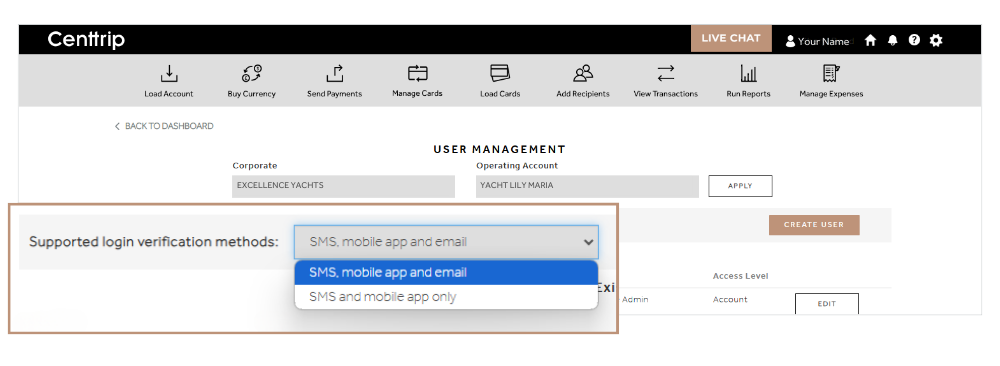
Task: Click the Access Level column header
Action: (x=740, y=276)
